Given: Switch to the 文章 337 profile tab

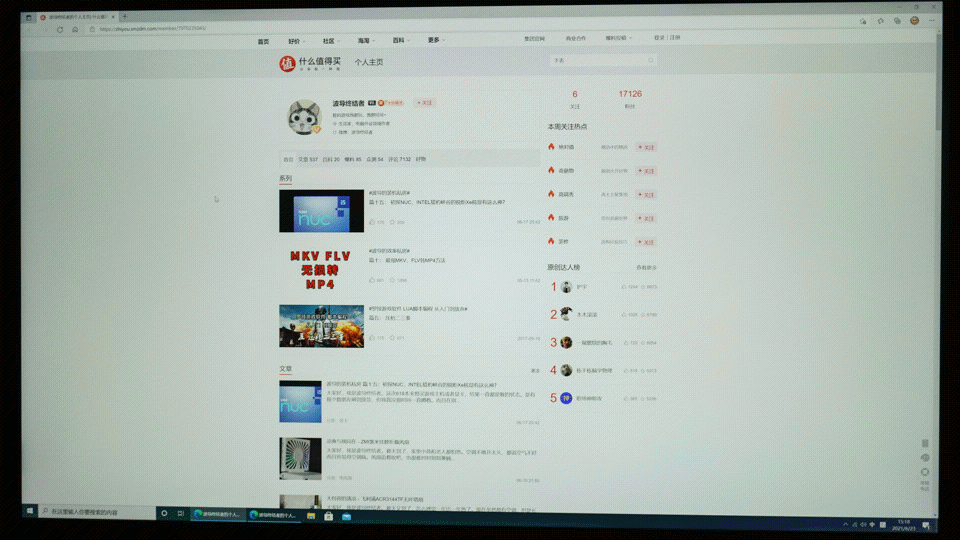Looking at the screenshot, I should tap(308, 159).
